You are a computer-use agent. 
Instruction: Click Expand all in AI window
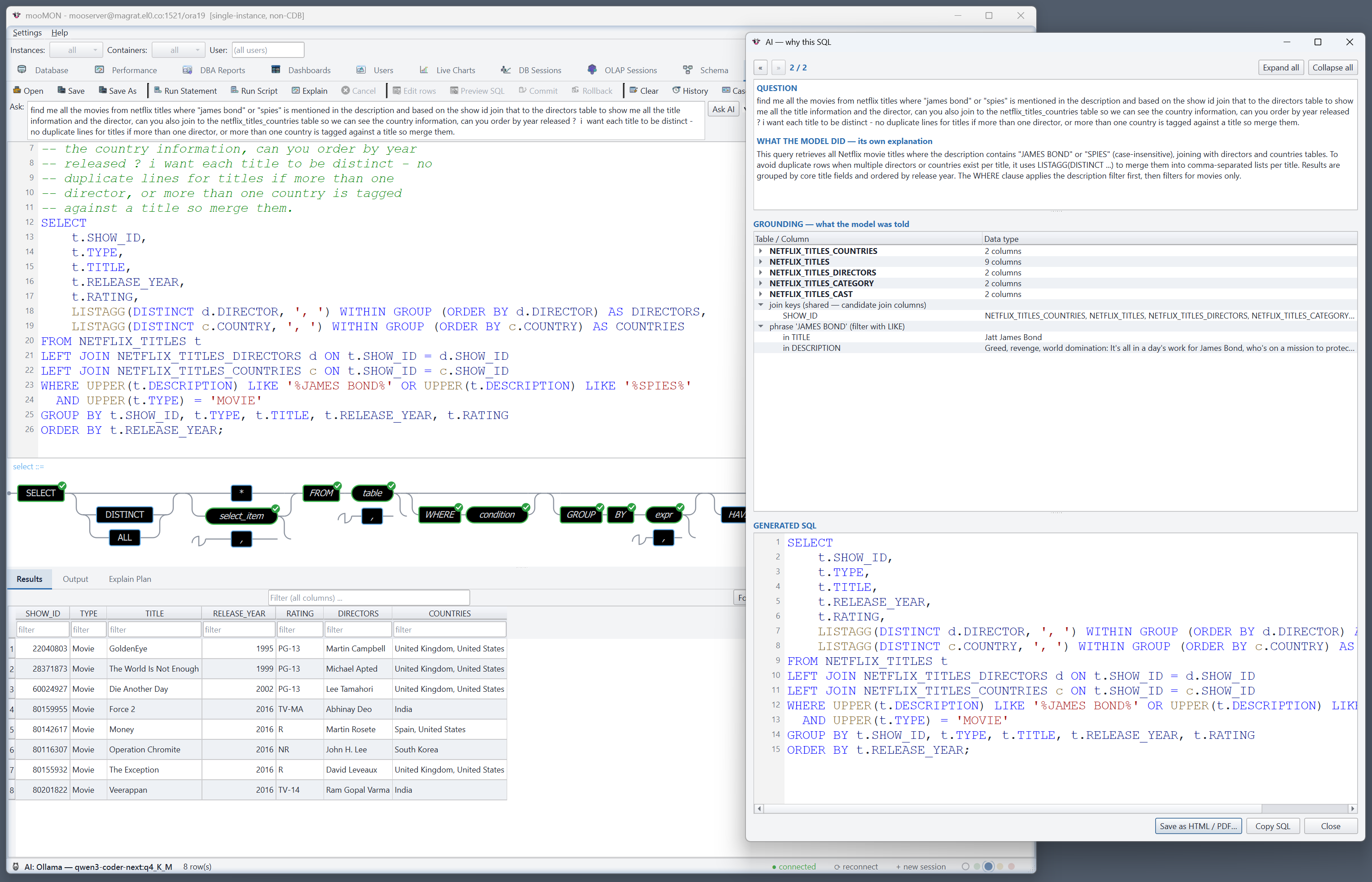[1281, 68]
